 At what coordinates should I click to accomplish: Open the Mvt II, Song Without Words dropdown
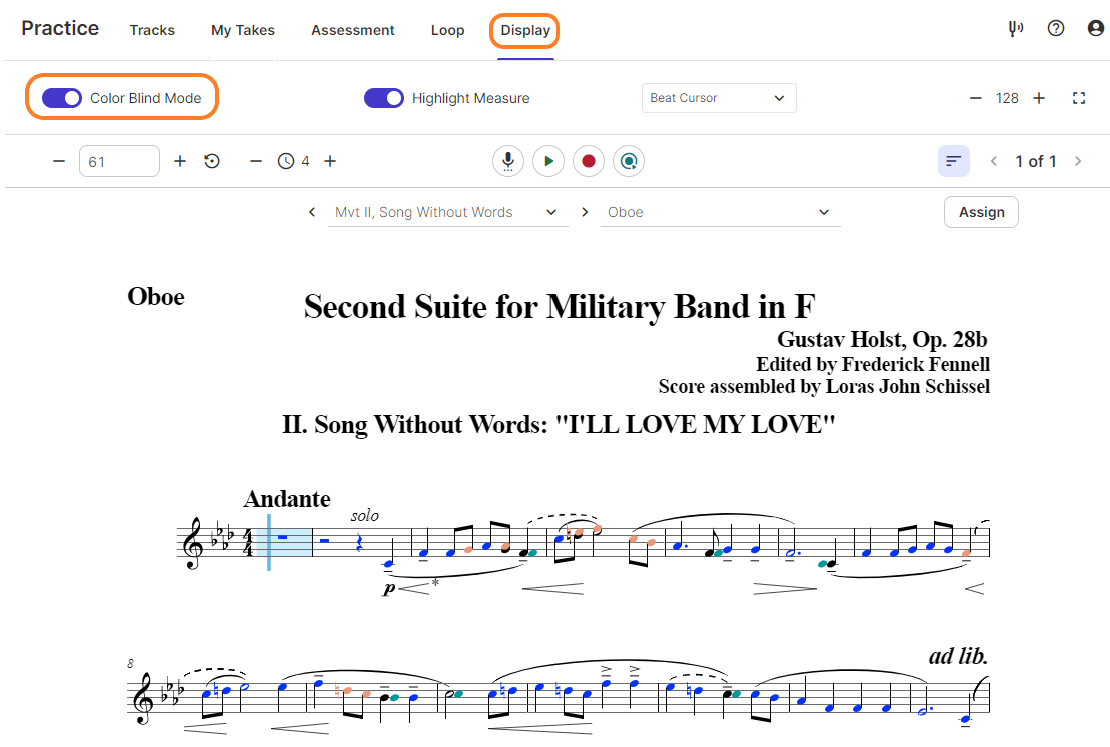point(448,212)
